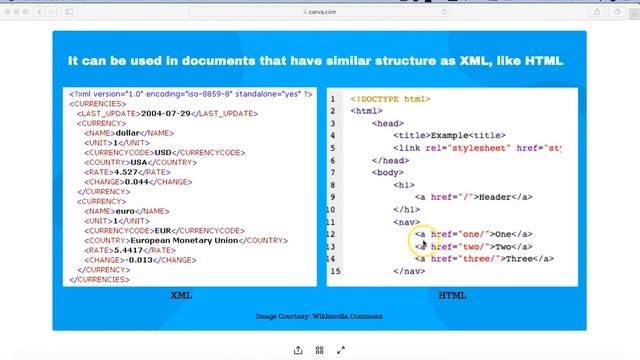This screenshot has height=360, width=640.
Task: Click the href="two/" anchor line
Action: coord(473,247)
